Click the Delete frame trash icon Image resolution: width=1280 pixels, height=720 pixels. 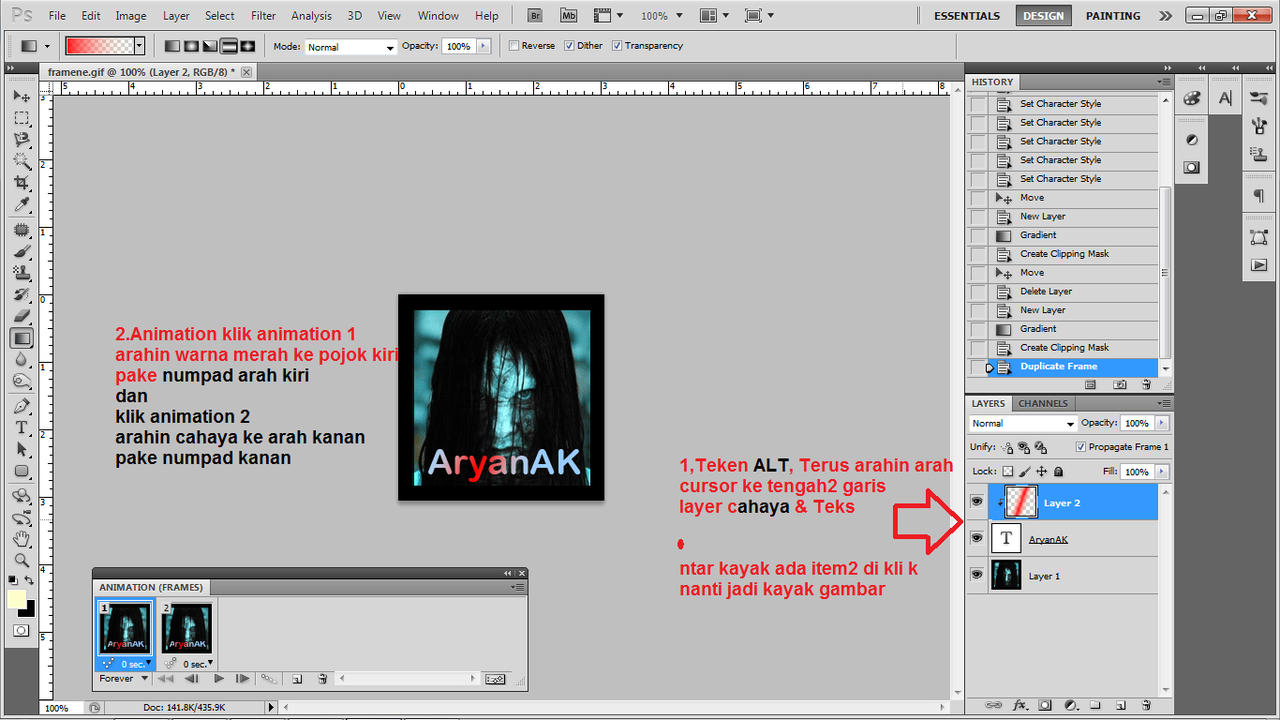(x=321, y=678)
